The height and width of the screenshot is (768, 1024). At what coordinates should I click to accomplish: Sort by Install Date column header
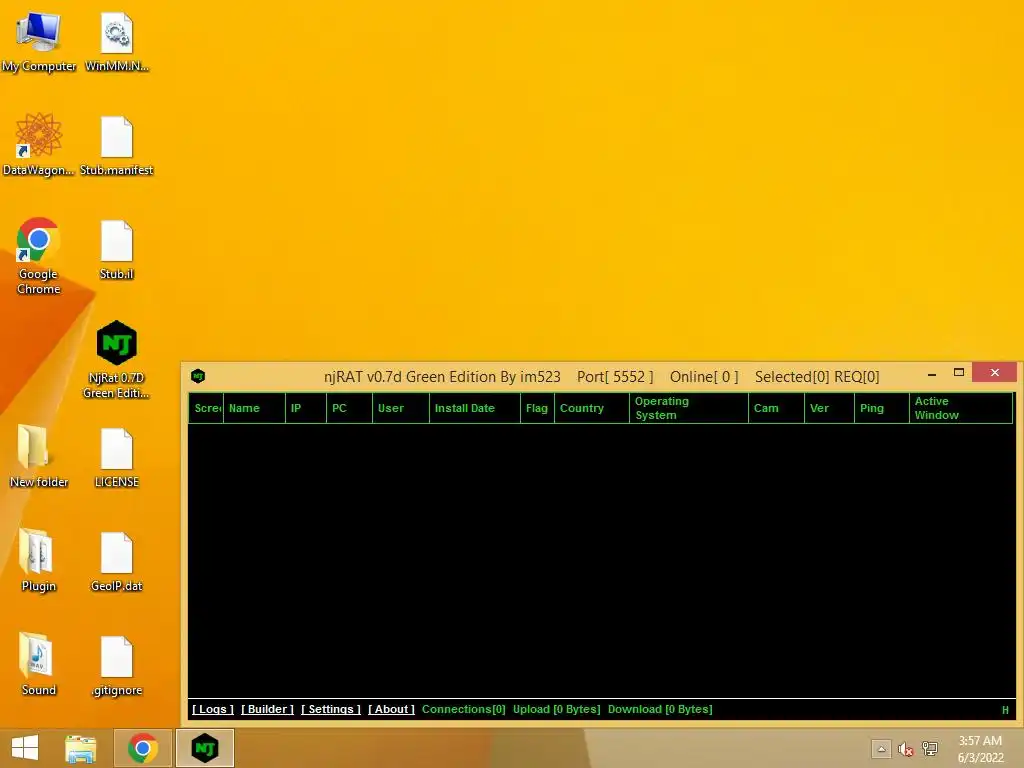point(475,408)
